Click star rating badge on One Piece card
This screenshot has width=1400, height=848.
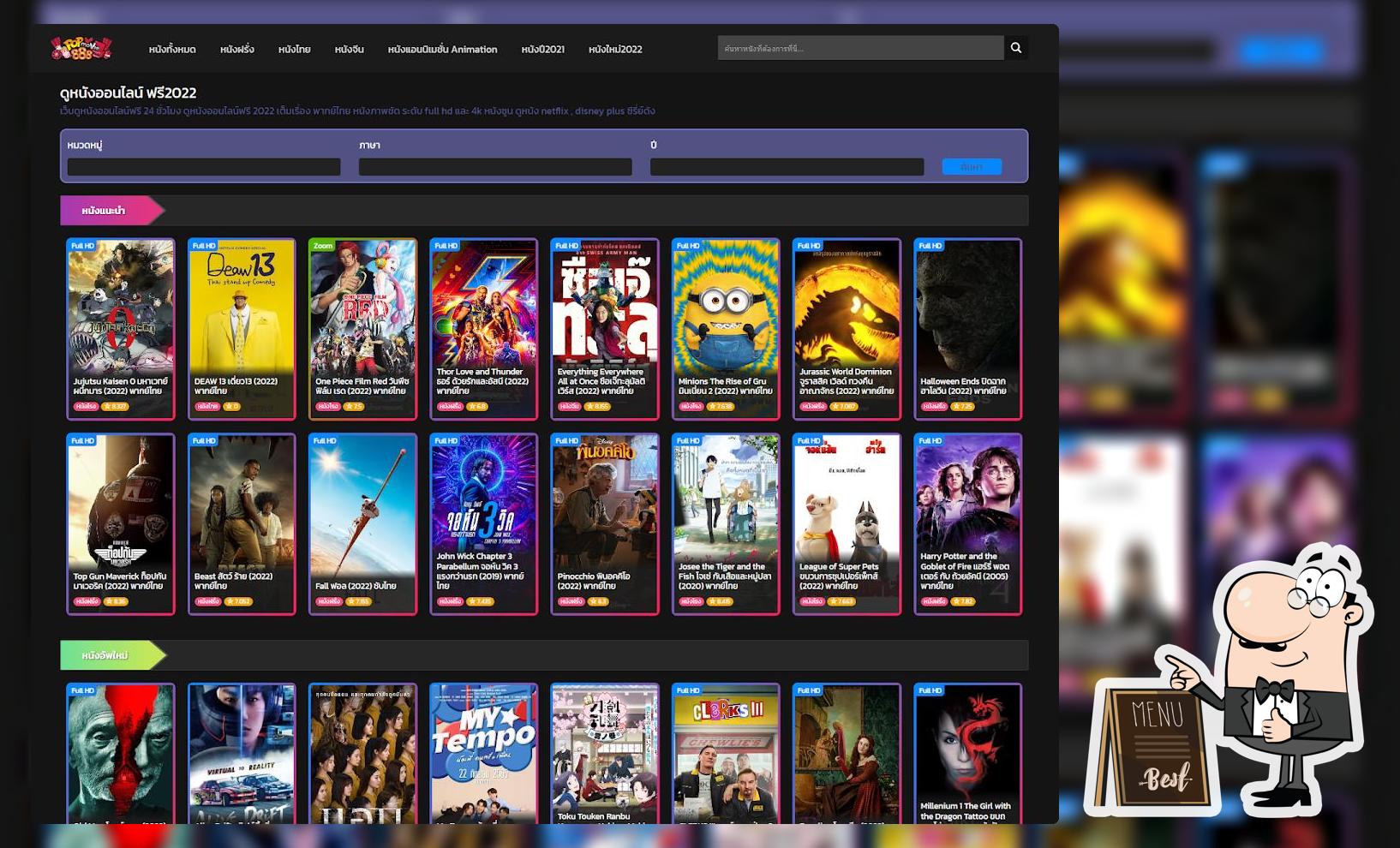click(355, 407)
